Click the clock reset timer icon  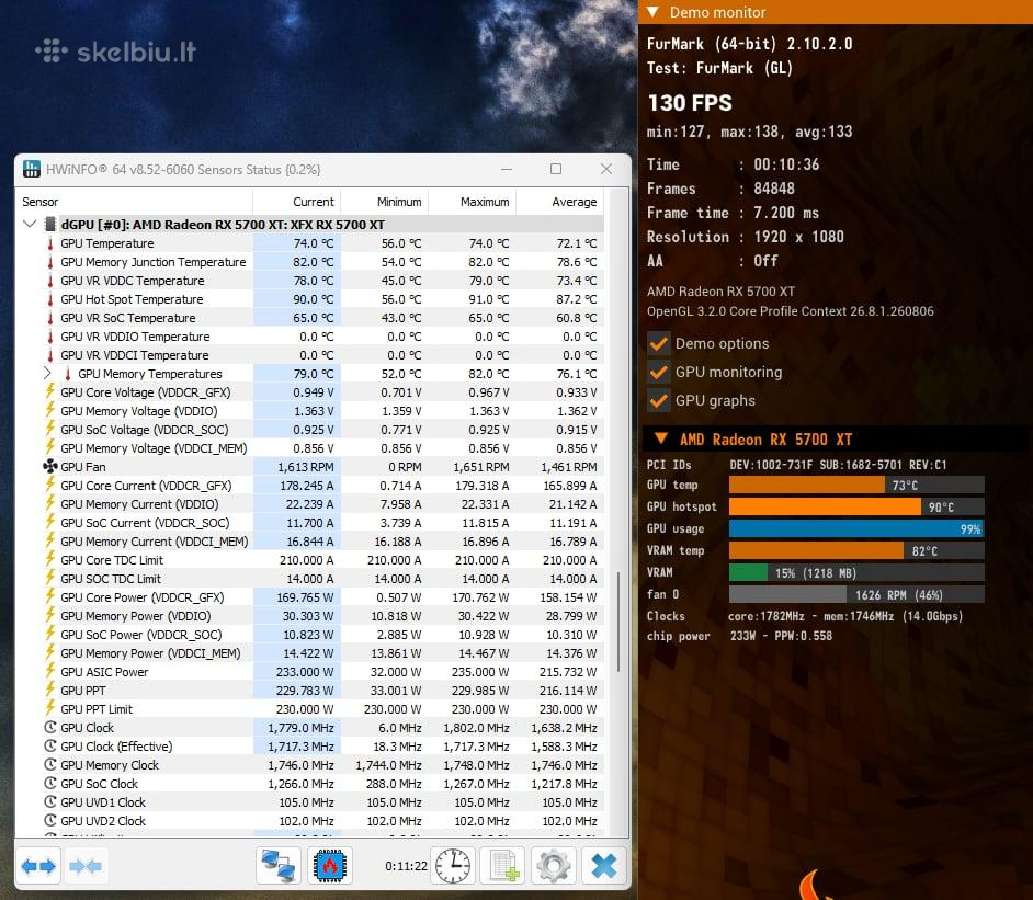click(453, 866)
